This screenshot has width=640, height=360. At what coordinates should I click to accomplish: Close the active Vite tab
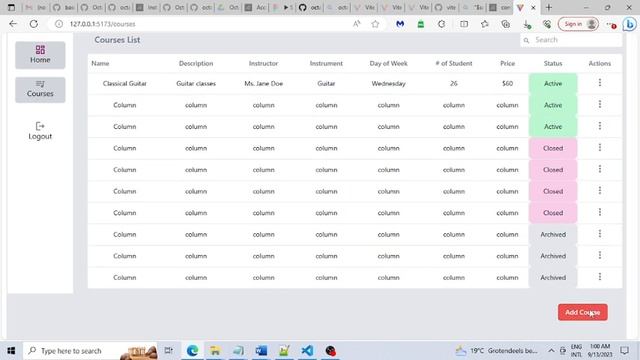click(x=533, y=7)
